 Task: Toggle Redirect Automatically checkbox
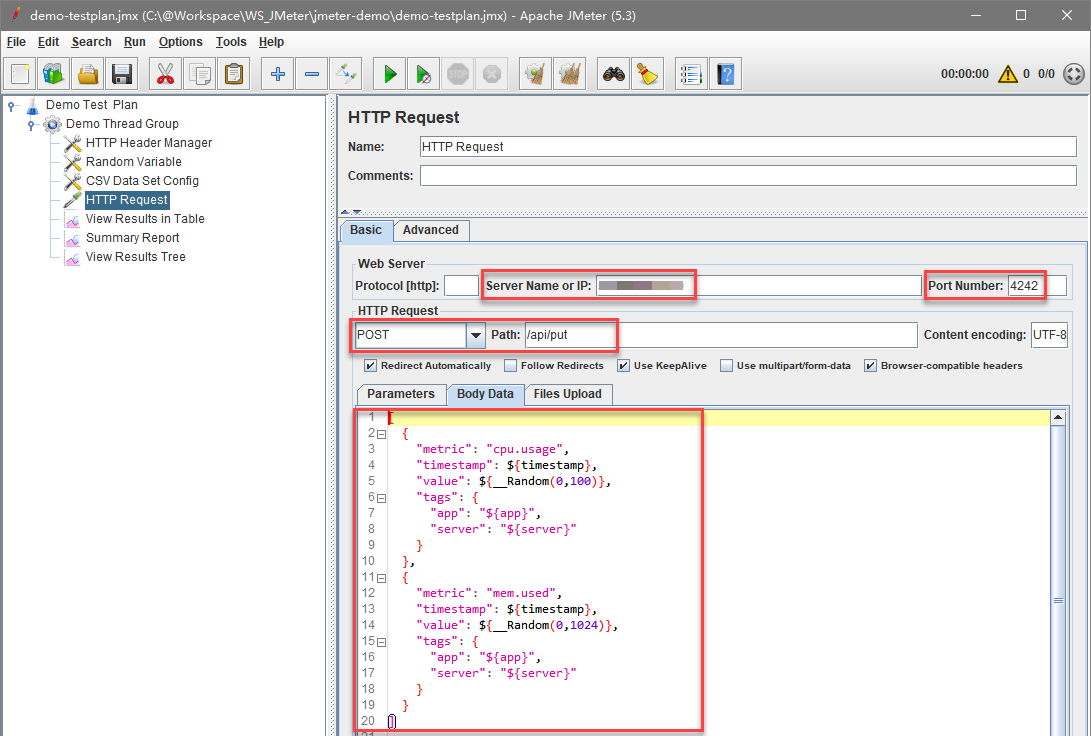tap(371, 365)
